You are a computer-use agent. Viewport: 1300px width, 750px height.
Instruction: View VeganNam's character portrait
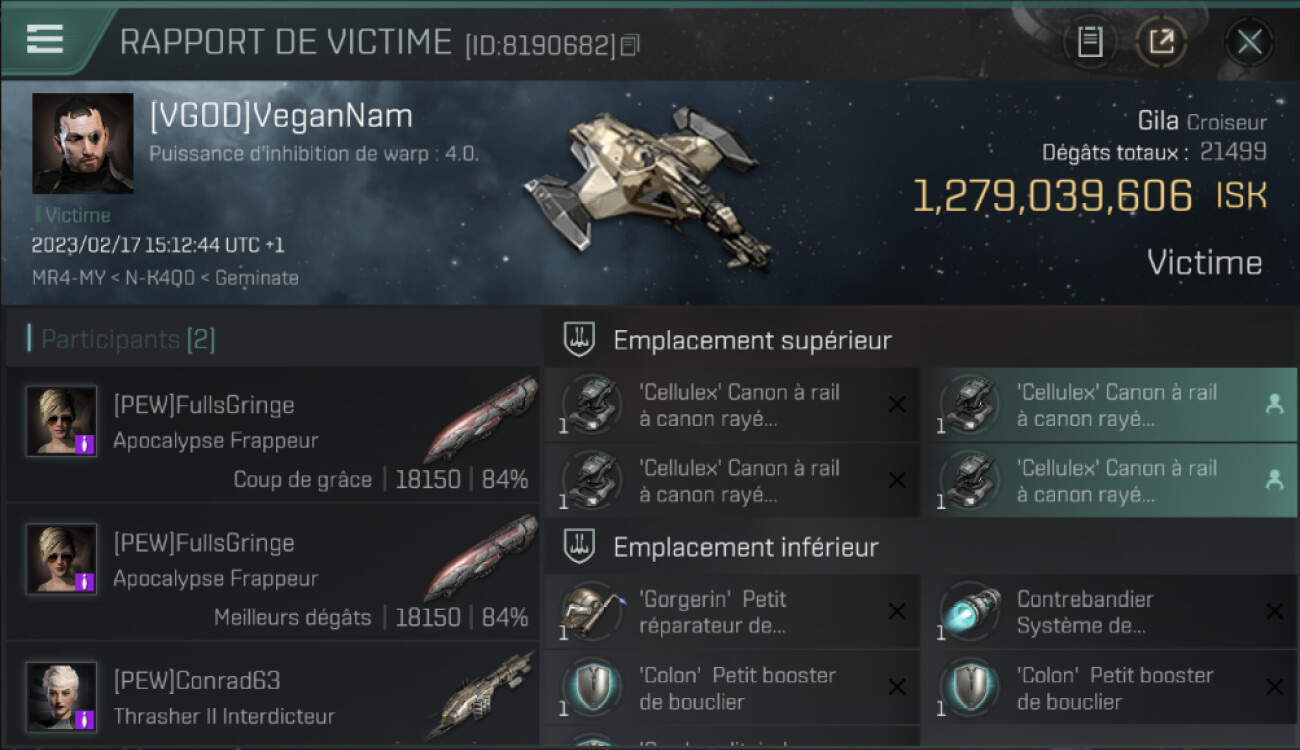click(x=83, y=143)
